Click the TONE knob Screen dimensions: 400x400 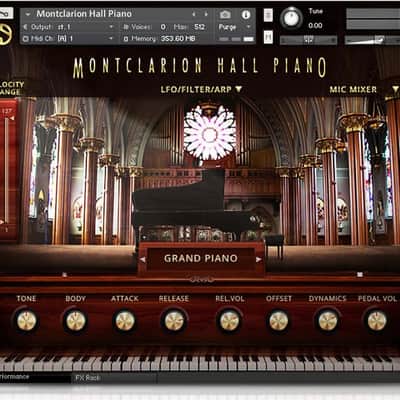click(26, 321)
